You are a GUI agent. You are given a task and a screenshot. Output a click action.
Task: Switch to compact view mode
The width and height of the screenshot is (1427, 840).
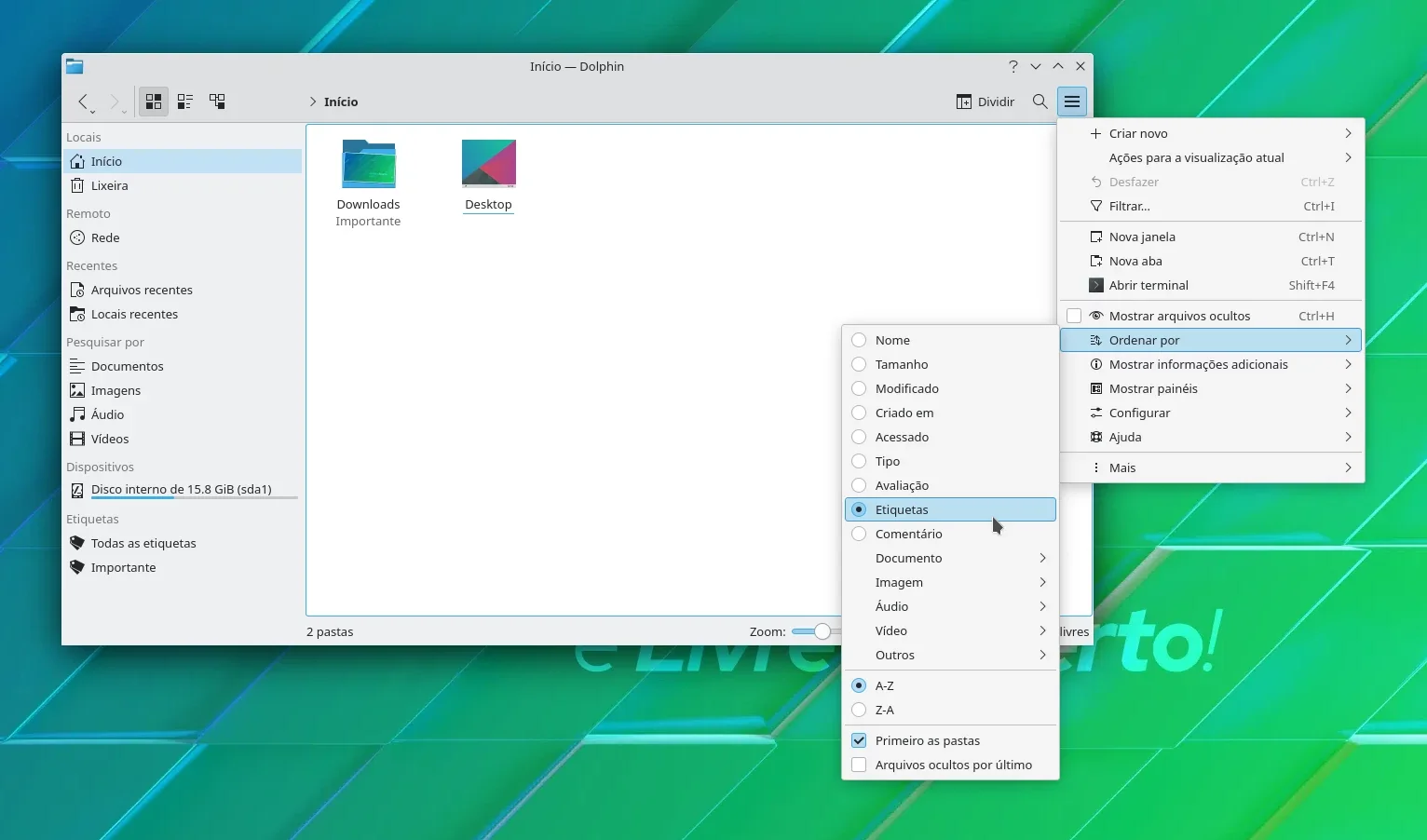tap(185, 102)
